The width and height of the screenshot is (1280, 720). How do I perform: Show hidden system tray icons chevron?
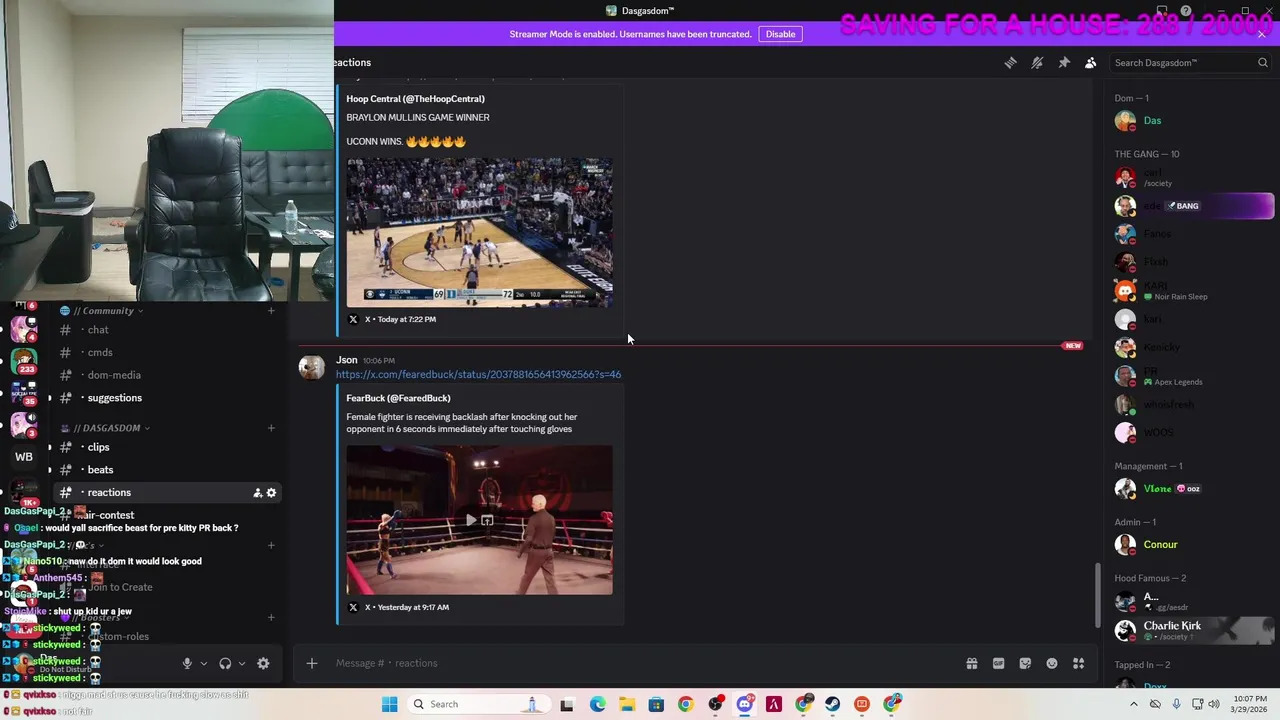1134,704
